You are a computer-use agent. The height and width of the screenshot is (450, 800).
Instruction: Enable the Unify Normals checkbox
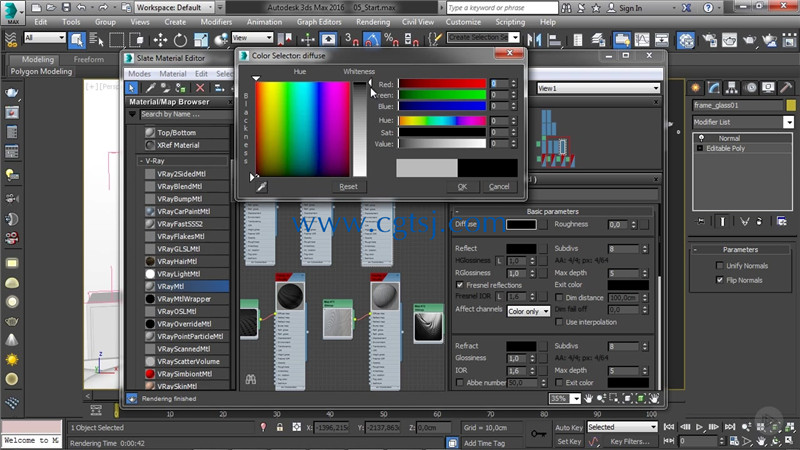click(719, 265)
